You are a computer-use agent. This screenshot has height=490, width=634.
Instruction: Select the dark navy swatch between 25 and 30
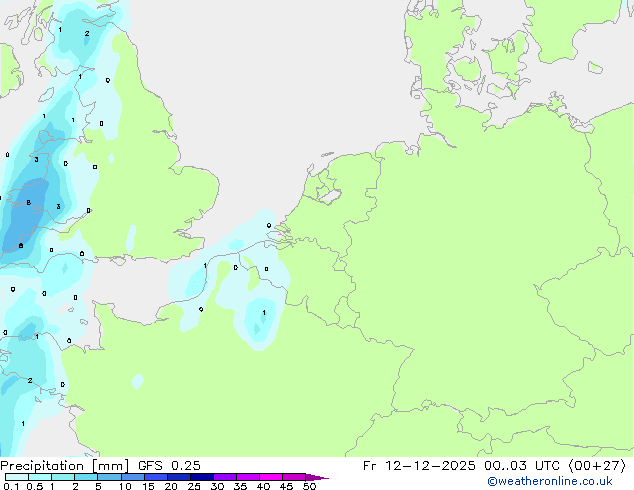pyautogui.click(x=201, y=477)
